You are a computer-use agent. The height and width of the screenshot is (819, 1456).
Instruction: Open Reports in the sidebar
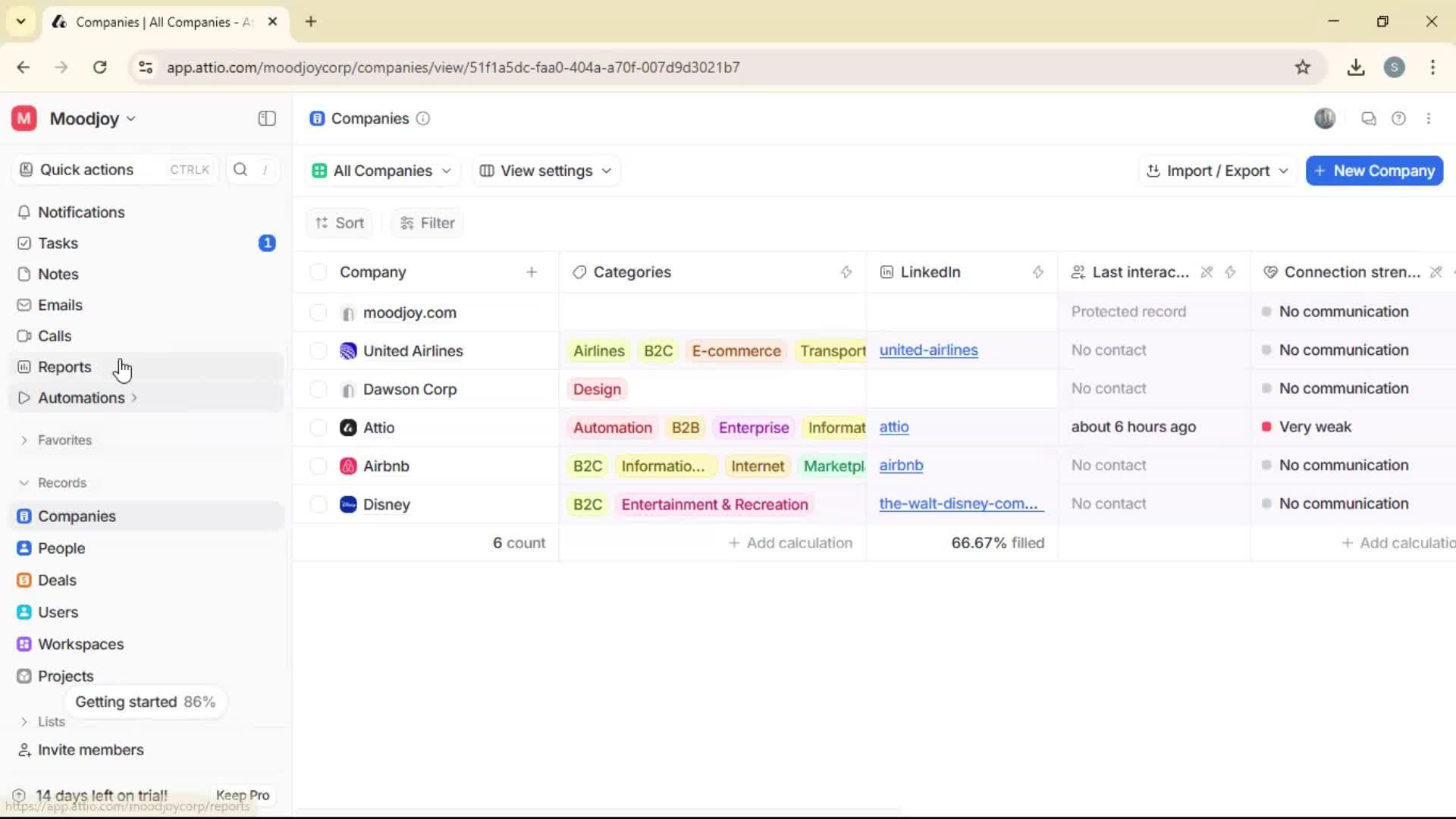[146, 367]
